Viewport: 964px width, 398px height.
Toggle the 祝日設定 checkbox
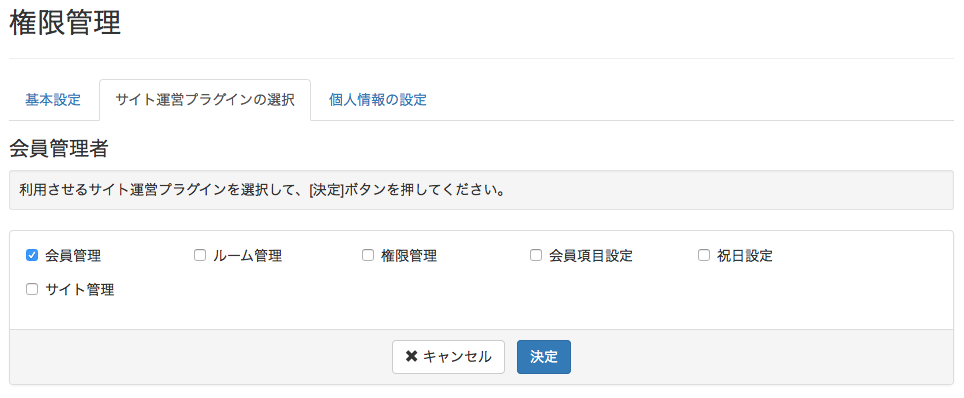(x=704, y=255)
